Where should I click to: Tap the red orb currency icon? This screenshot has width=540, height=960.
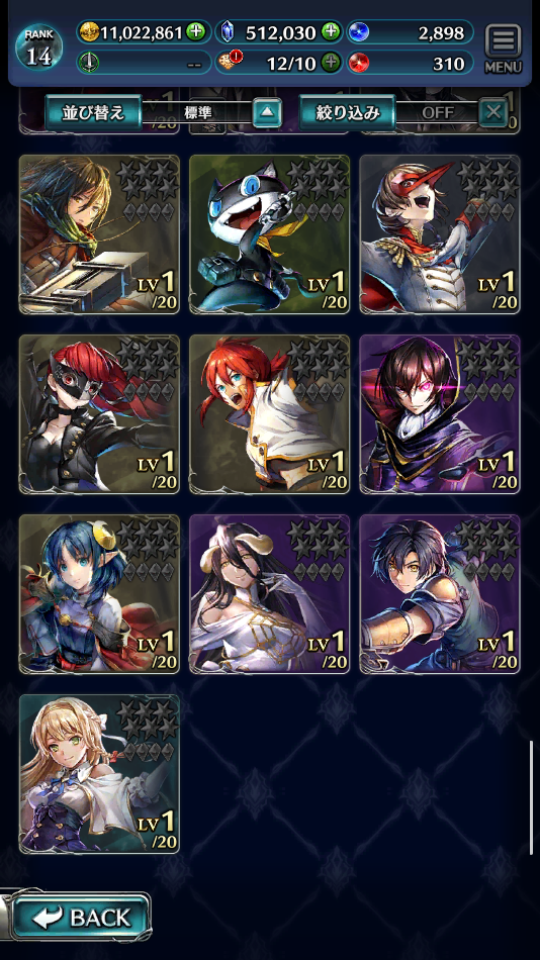point(360,62)
